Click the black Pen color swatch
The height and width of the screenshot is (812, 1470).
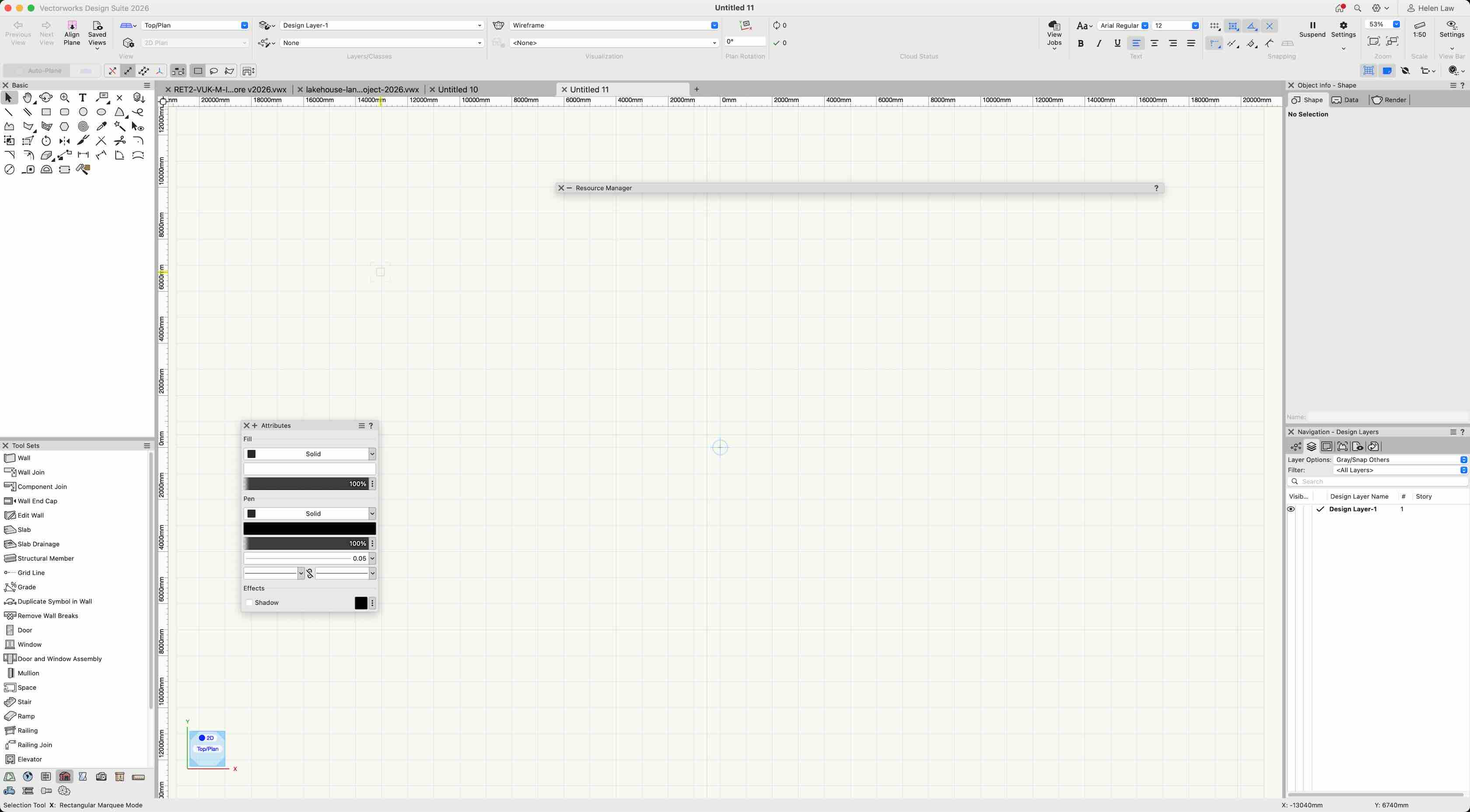point(309,529)
